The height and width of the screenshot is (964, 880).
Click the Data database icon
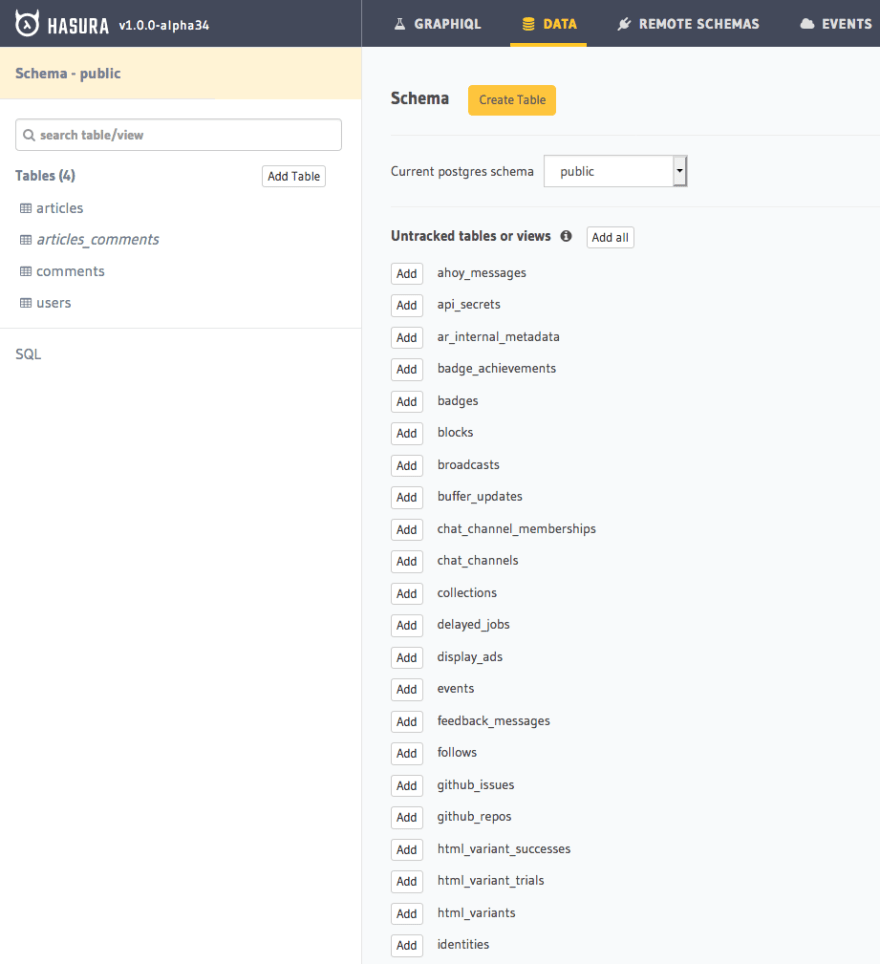528,24
